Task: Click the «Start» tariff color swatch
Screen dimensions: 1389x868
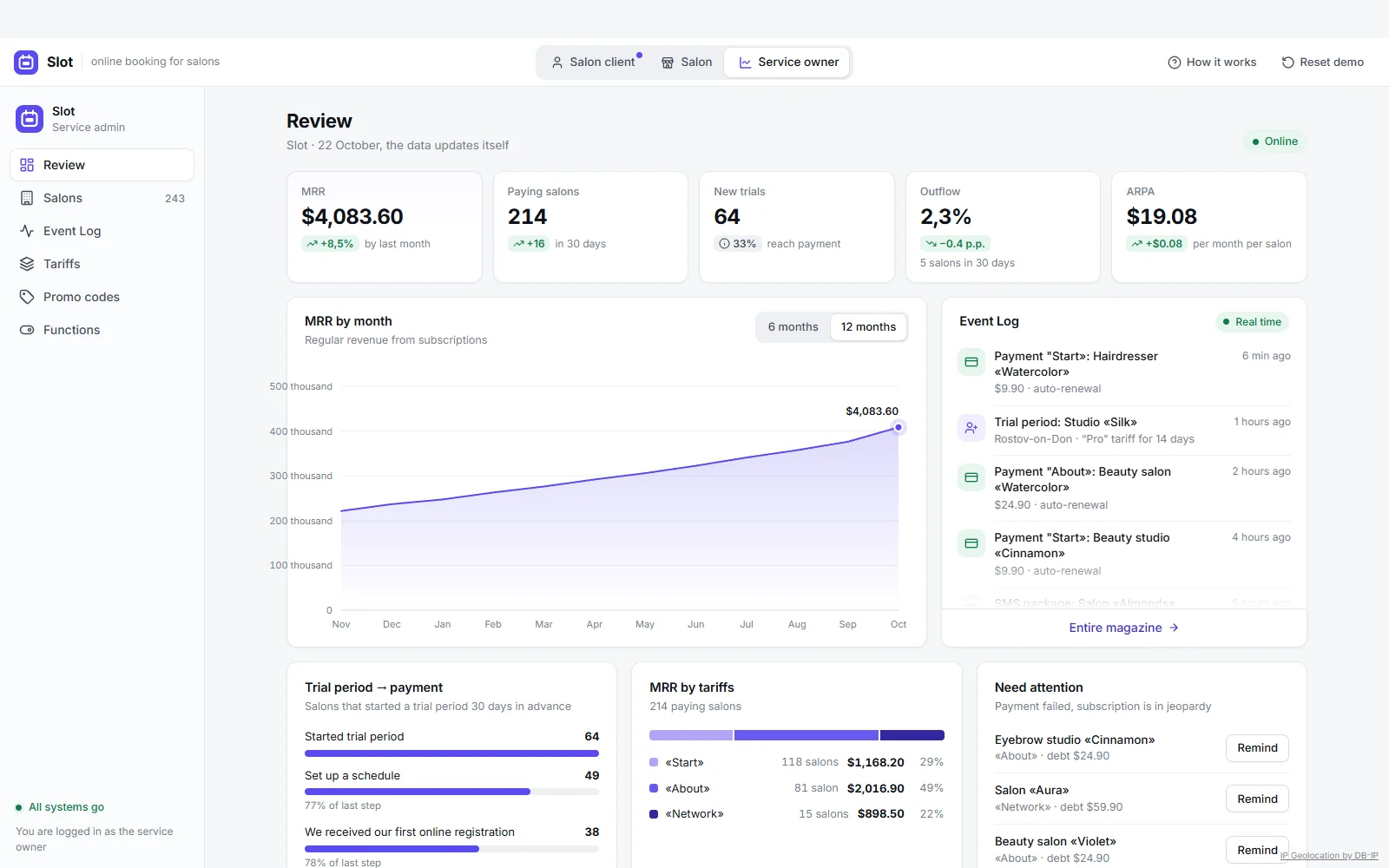Action: pos(654,762)
